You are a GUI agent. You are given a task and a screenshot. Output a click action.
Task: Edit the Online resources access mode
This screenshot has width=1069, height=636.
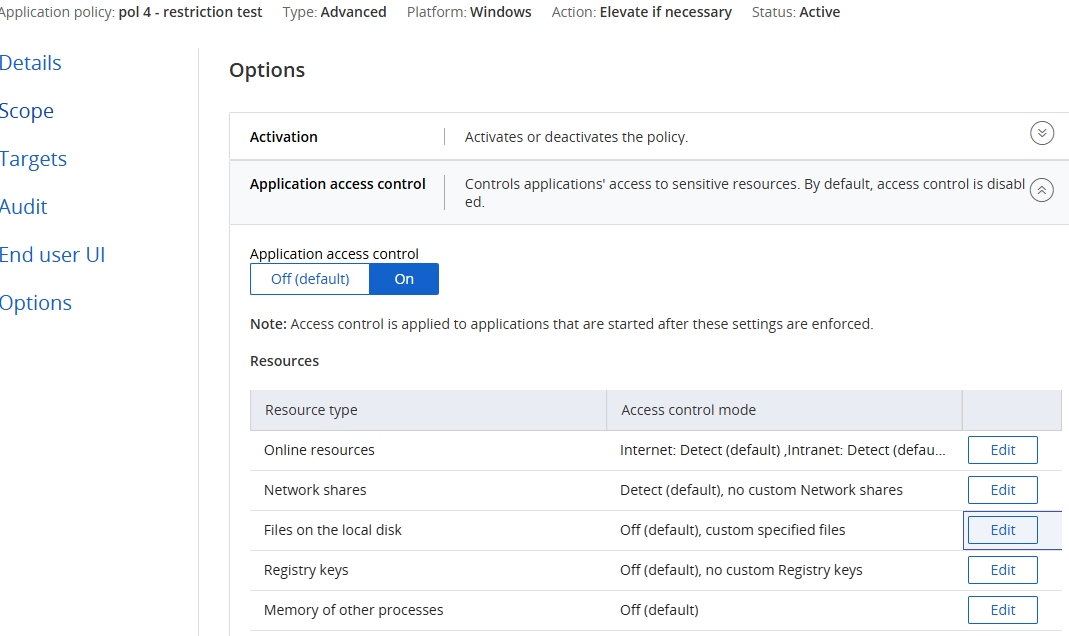coord(1002,450)
